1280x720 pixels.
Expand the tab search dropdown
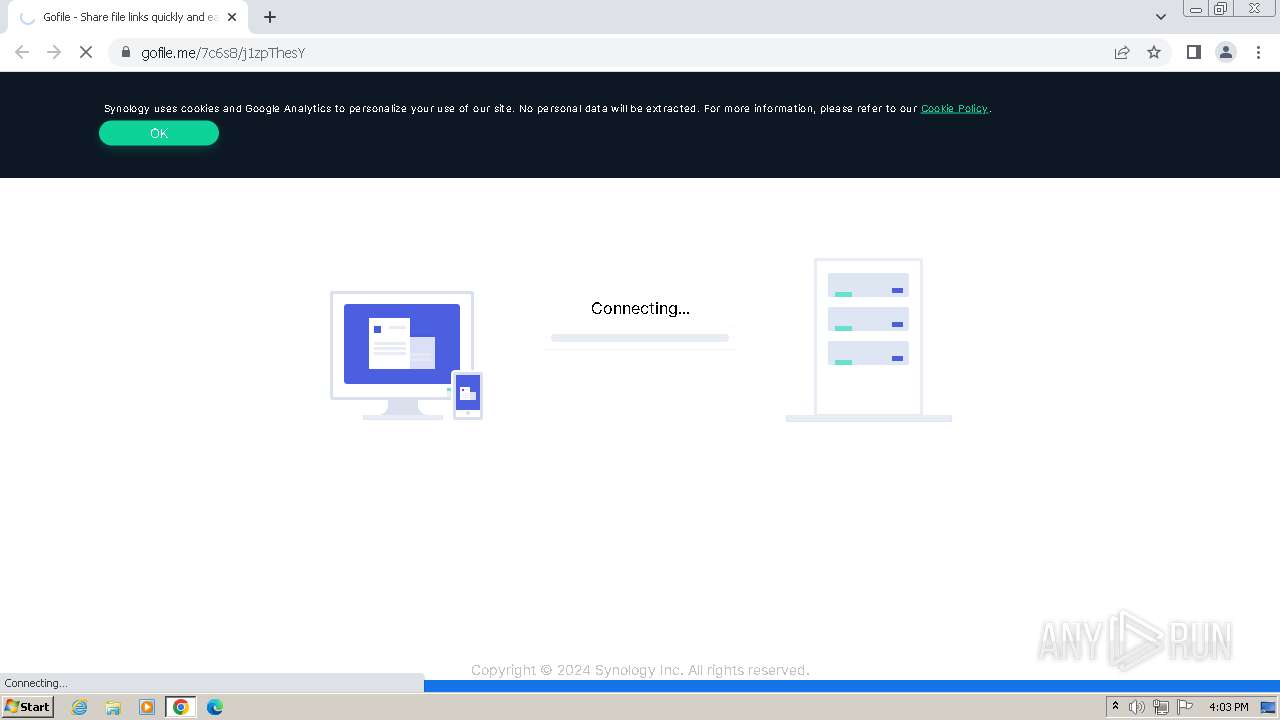tap(1161, 17)
